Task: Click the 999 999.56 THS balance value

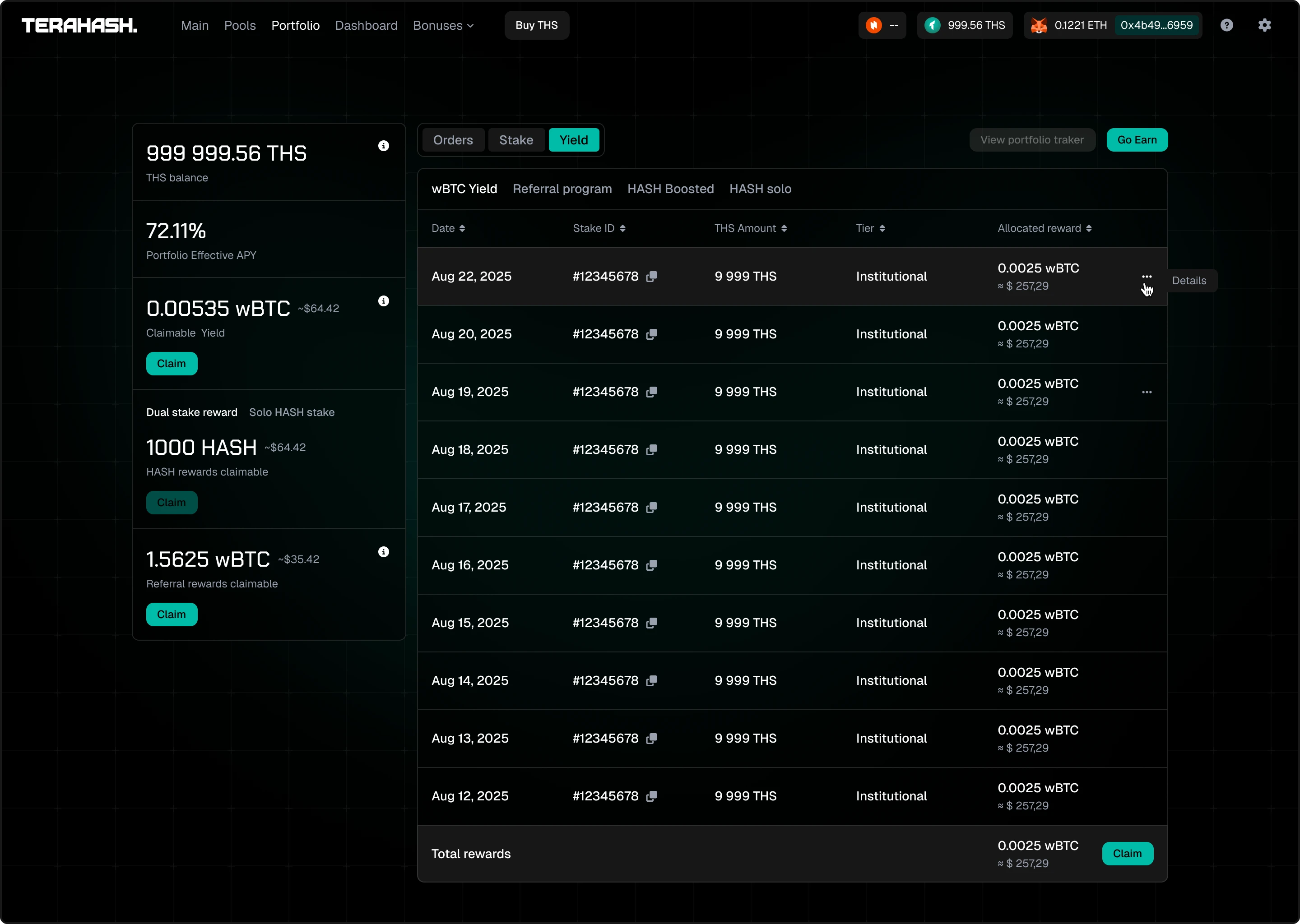Action: click(x=227, y=153)
